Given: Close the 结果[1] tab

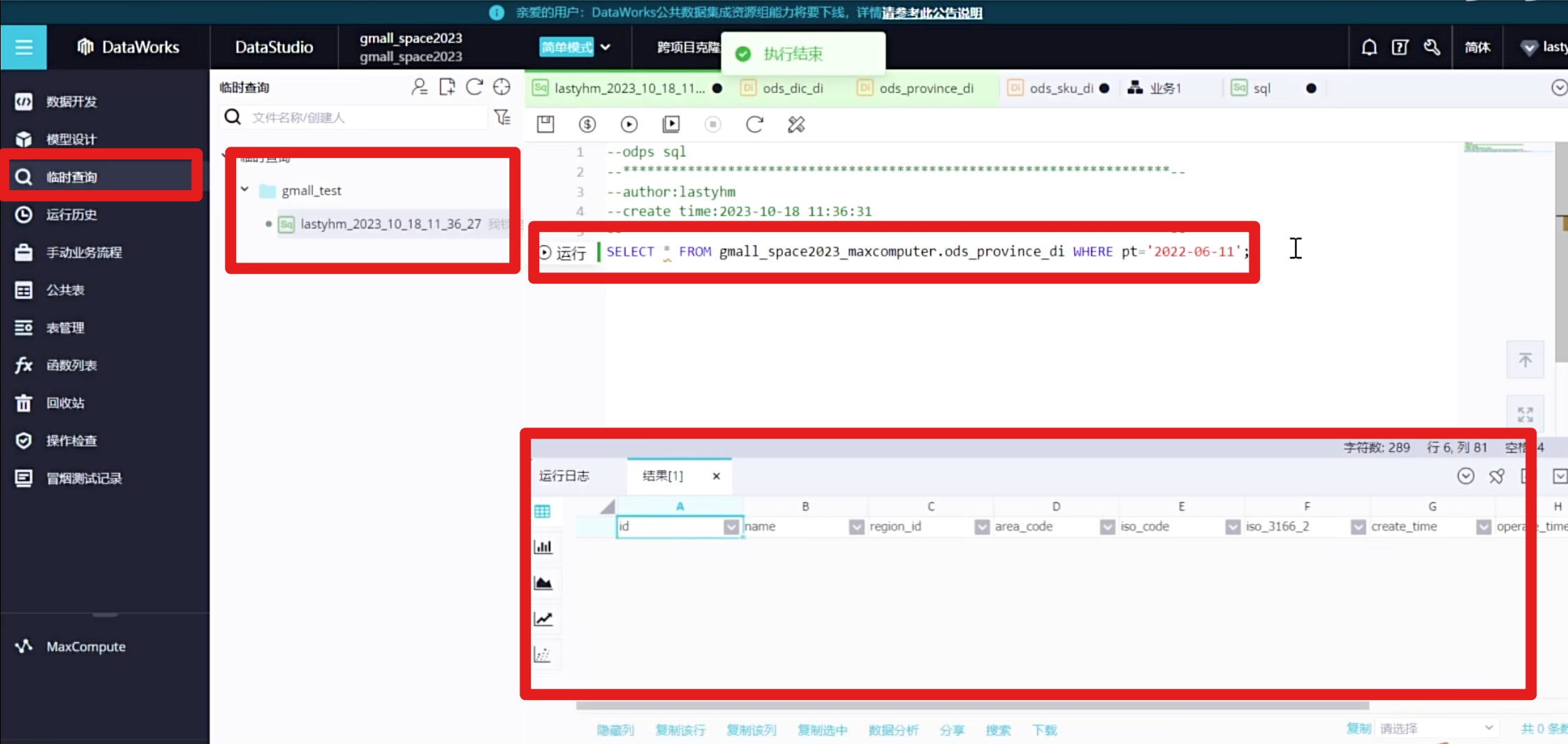Looking at the screenshot, I should click(x=716, y=476).
